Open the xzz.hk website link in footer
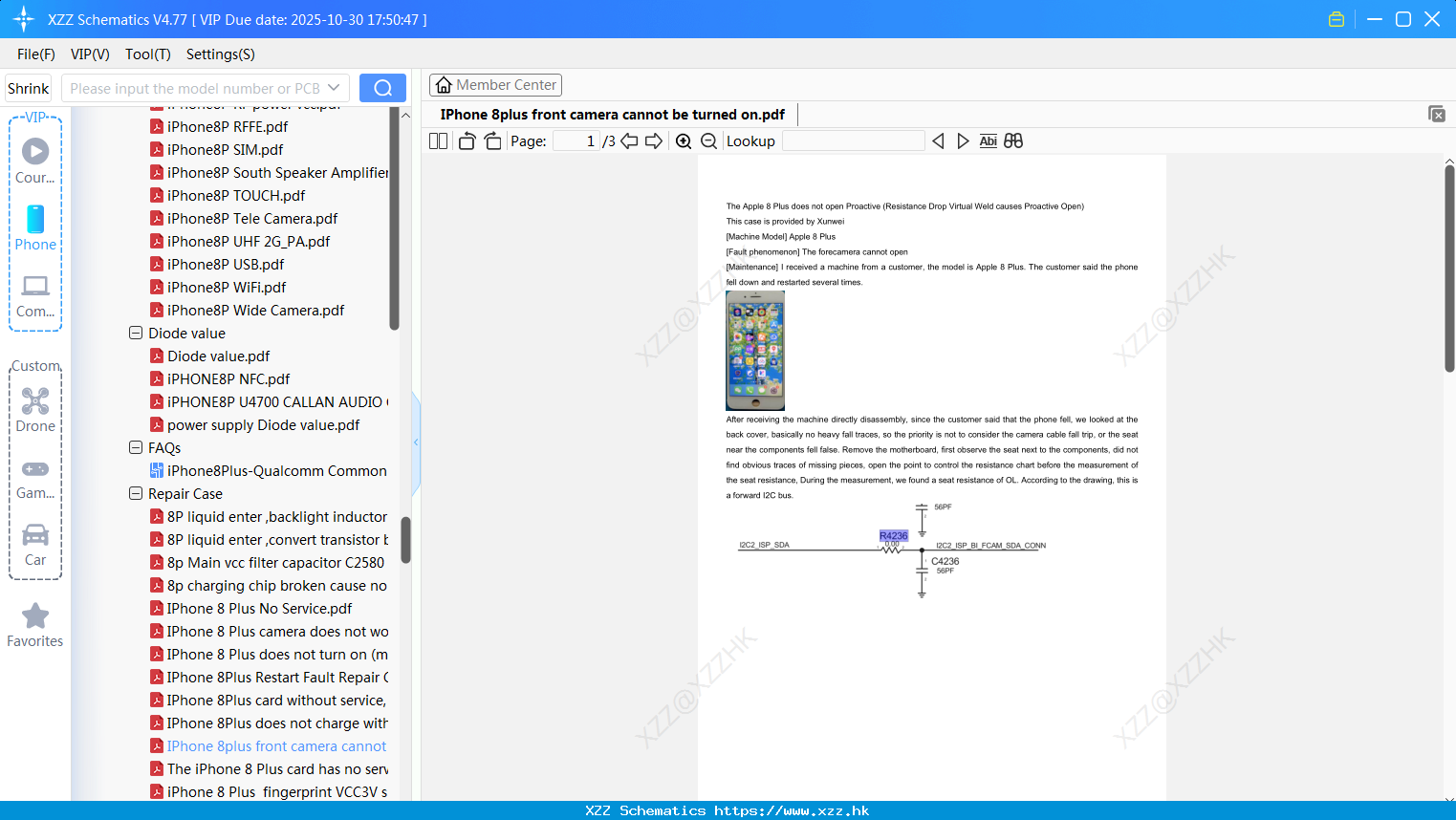 [x=792, y=810]
